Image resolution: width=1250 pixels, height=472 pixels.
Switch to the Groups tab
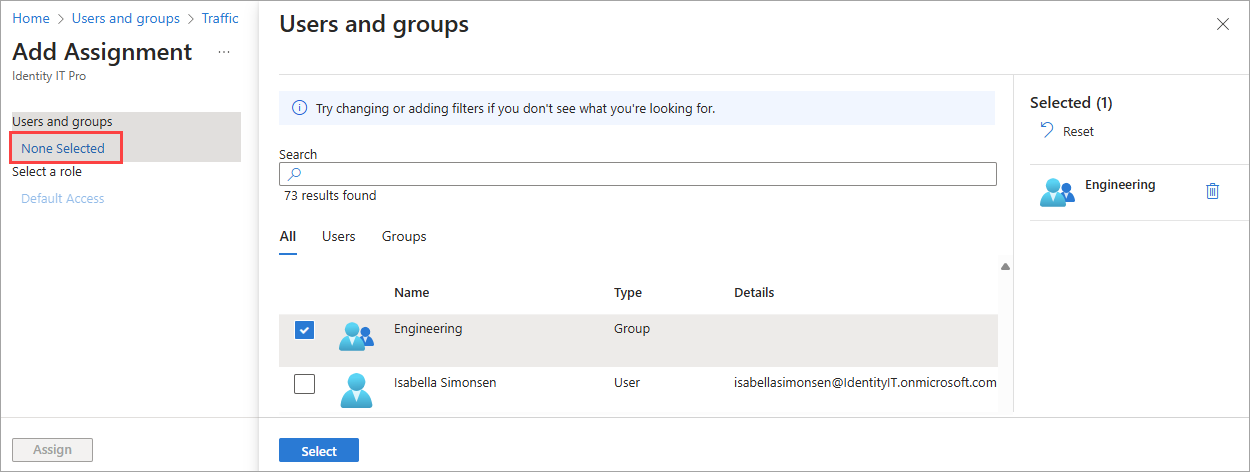pyautogui.click(x=404, y=237)
